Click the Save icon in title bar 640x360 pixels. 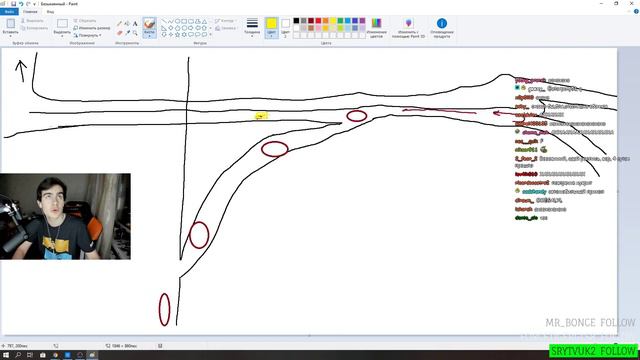pos(13,4)
